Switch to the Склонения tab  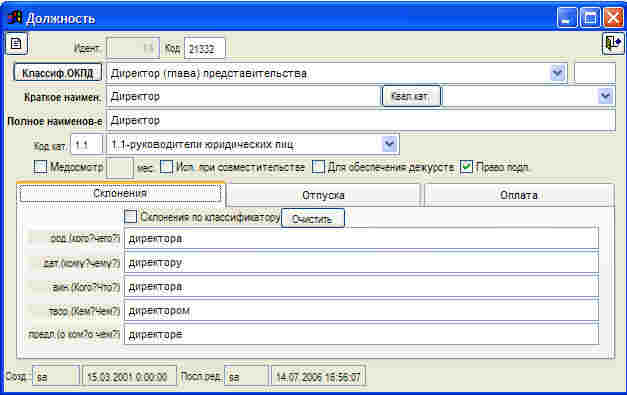(120, 194)
